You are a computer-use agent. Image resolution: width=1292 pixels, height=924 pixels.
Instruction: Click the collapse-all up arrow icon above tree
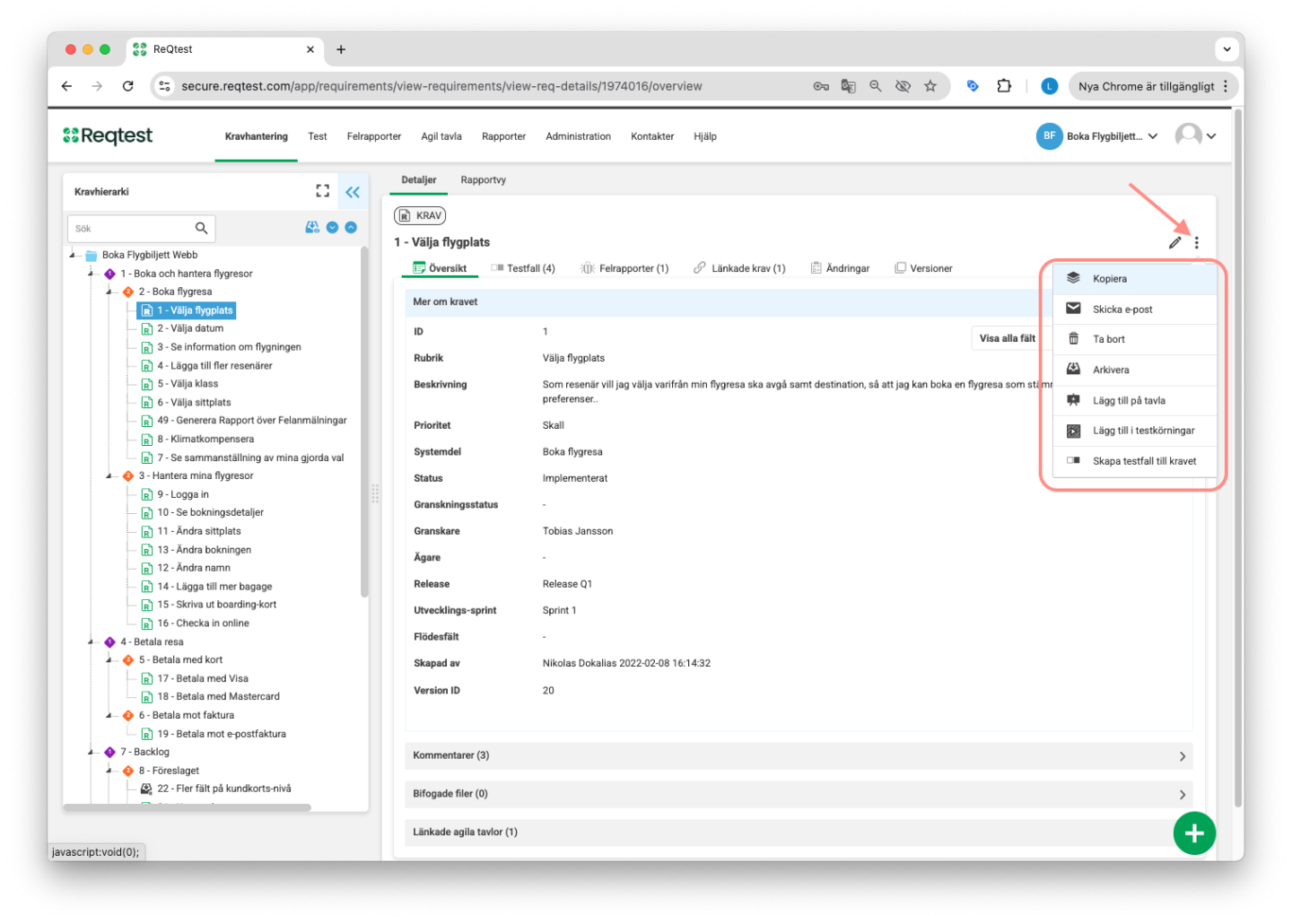tap(351, 228)
